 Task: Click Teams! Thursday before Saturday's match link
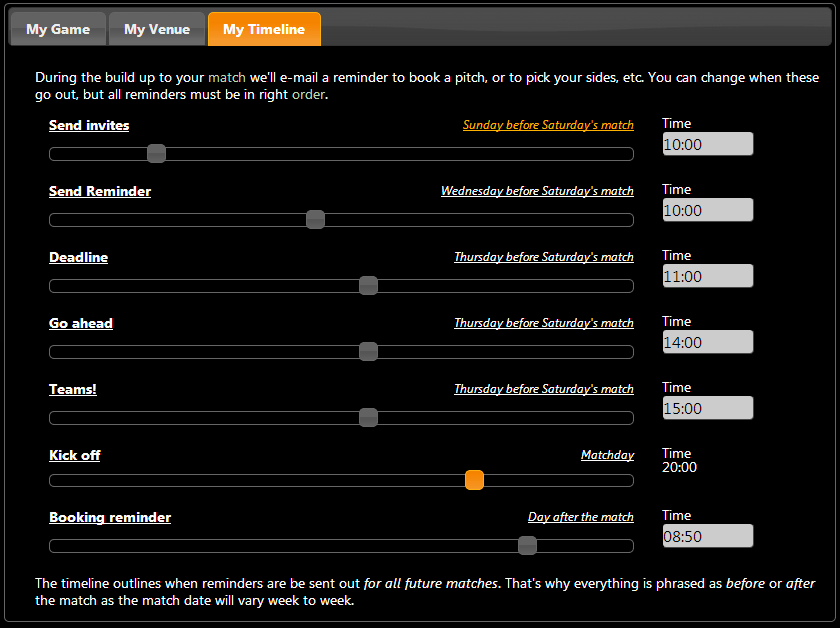pos(544,388)
